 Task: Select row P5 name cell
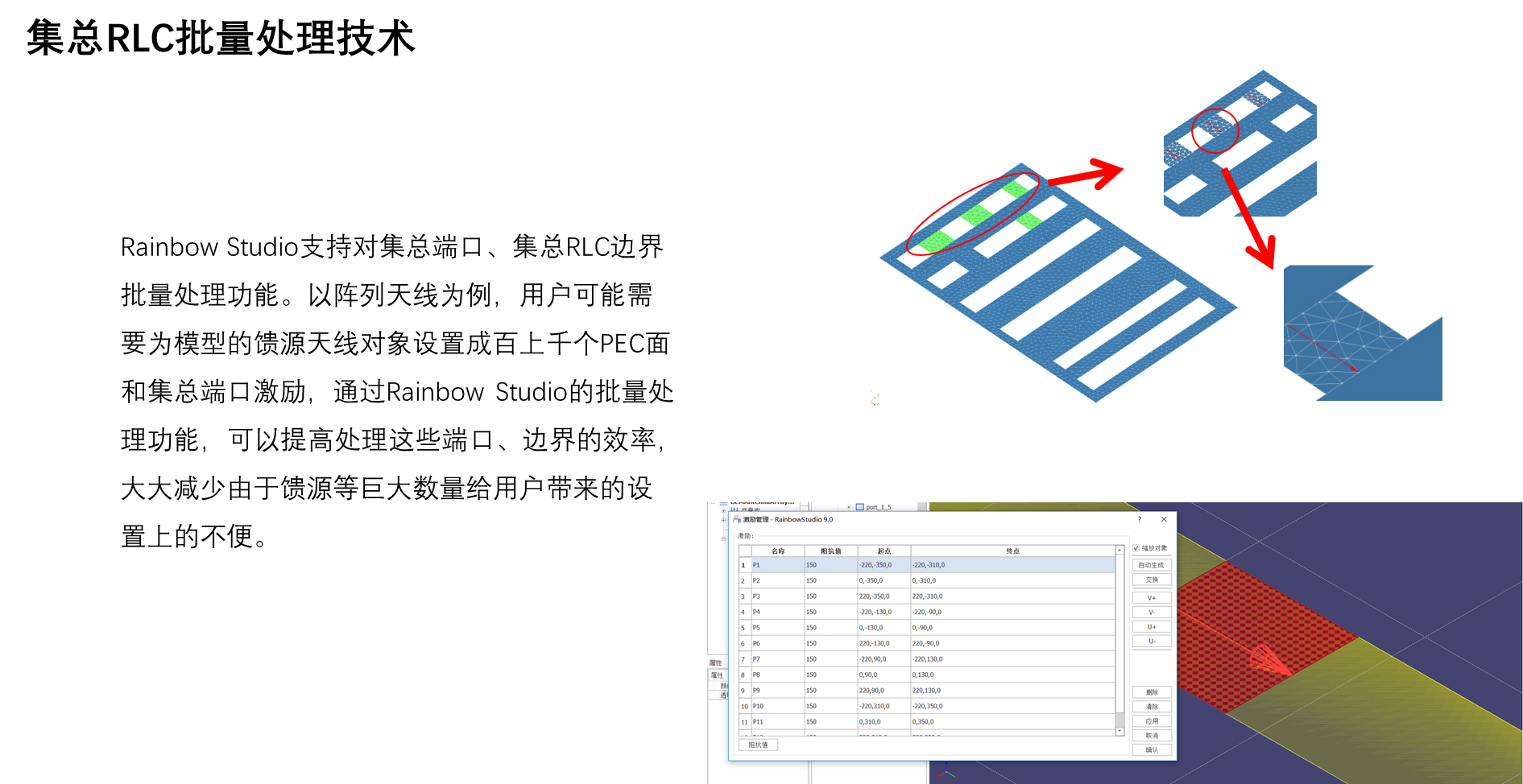pyautogui.click(x=778, y=628)
